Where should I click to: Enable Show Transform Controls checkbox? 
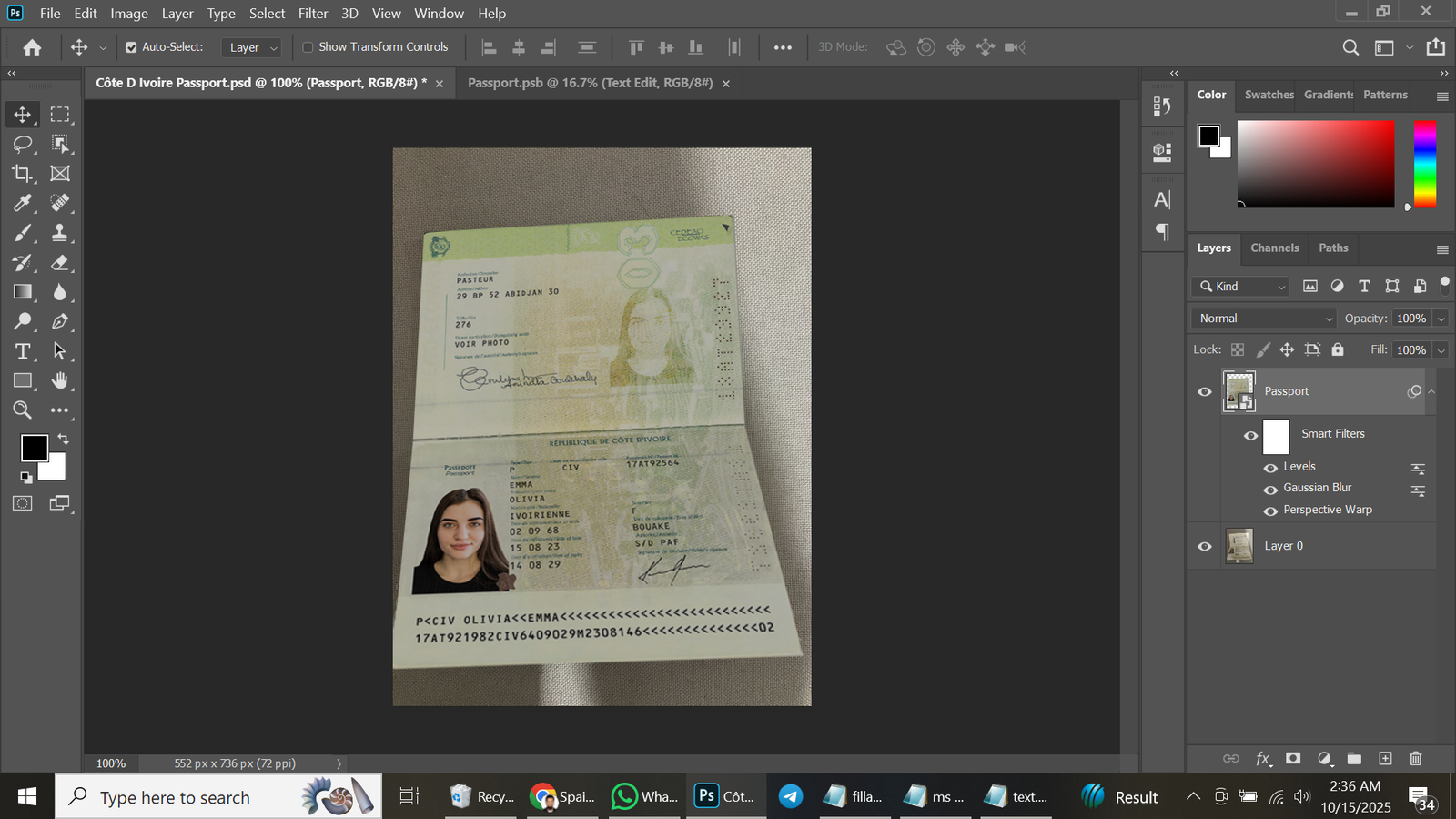[x=308, y=47]
